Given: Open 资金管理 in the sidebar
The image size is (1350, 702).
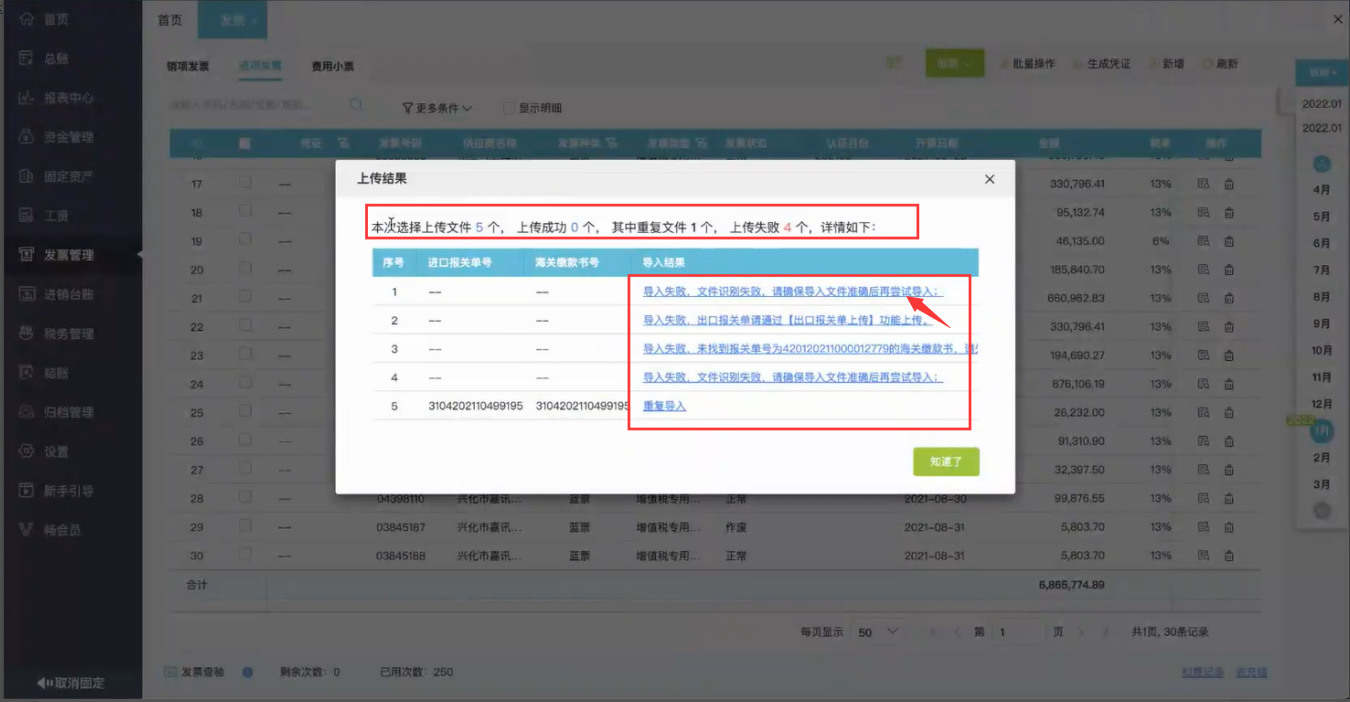Looking at the screenshot, I should (x=68, y=137).
